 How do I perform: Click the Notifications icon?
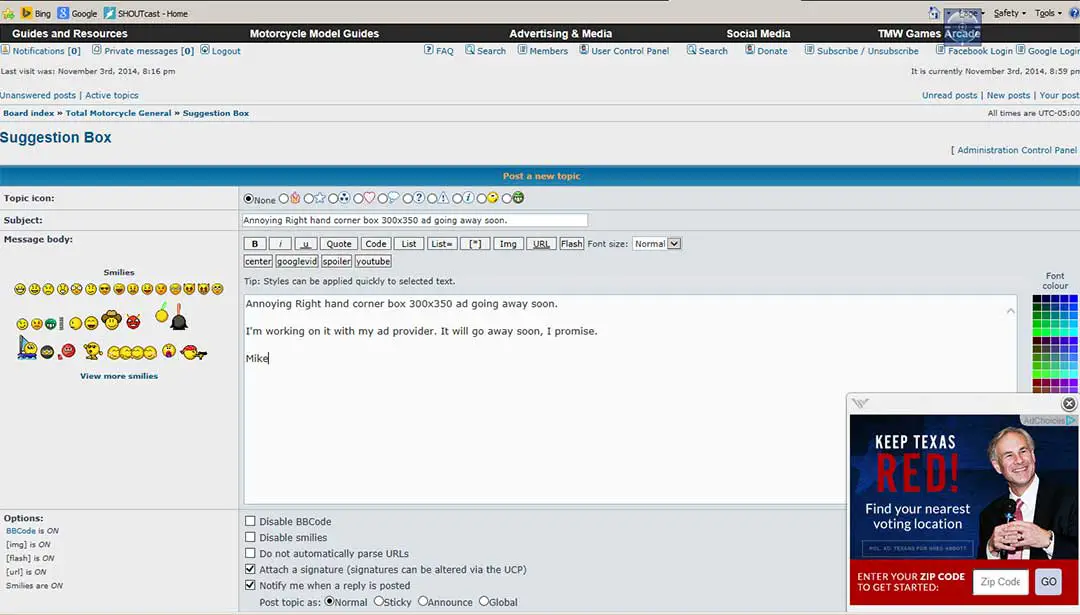[6, 50]
